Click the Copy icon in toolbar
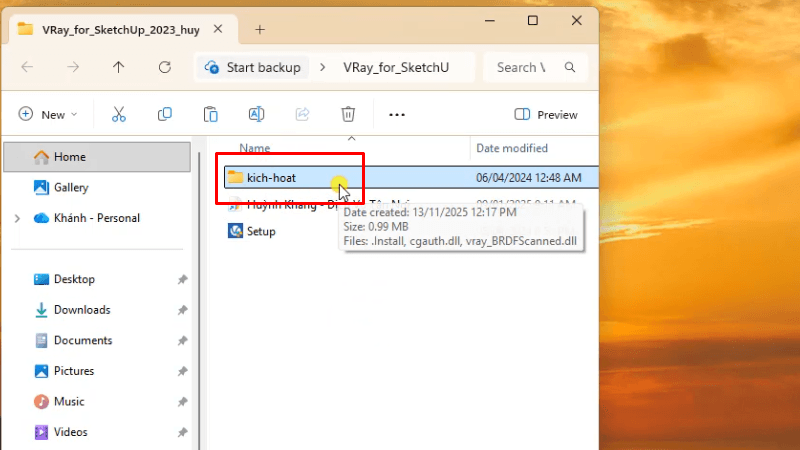Screen dimensions: 800x450 coord(165,115)
